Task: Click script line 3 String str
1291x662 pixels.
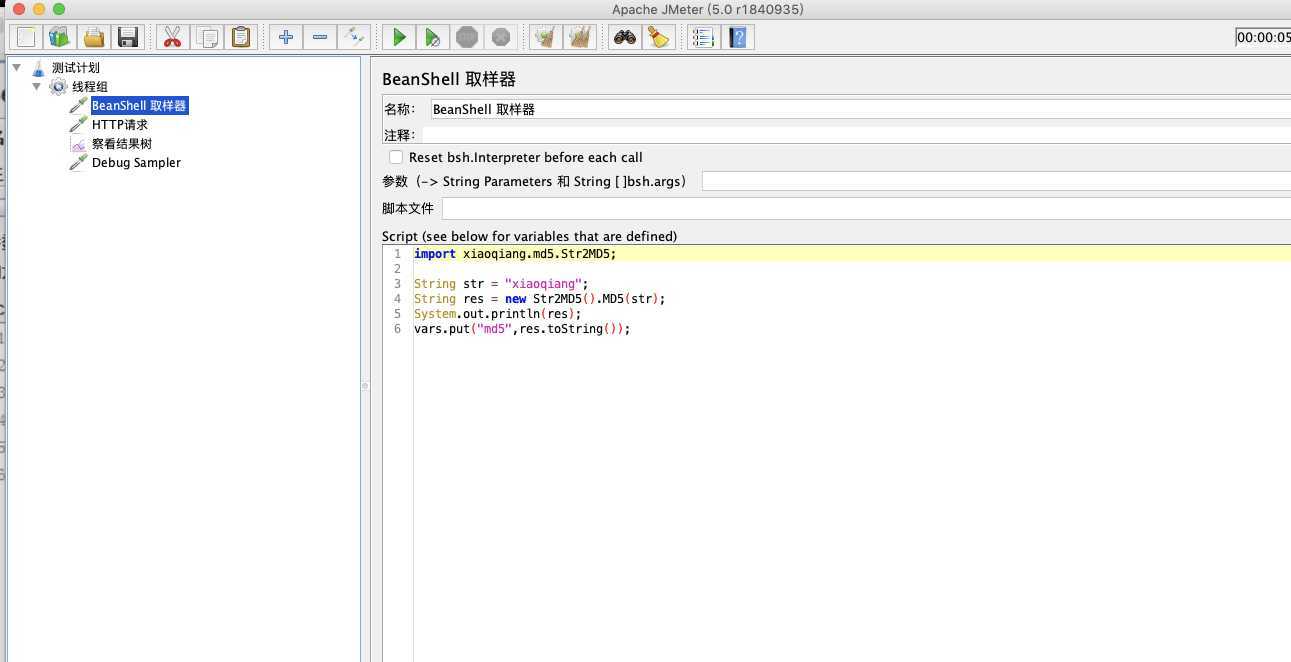Action: pyautogui.click(x=501, y=284)
